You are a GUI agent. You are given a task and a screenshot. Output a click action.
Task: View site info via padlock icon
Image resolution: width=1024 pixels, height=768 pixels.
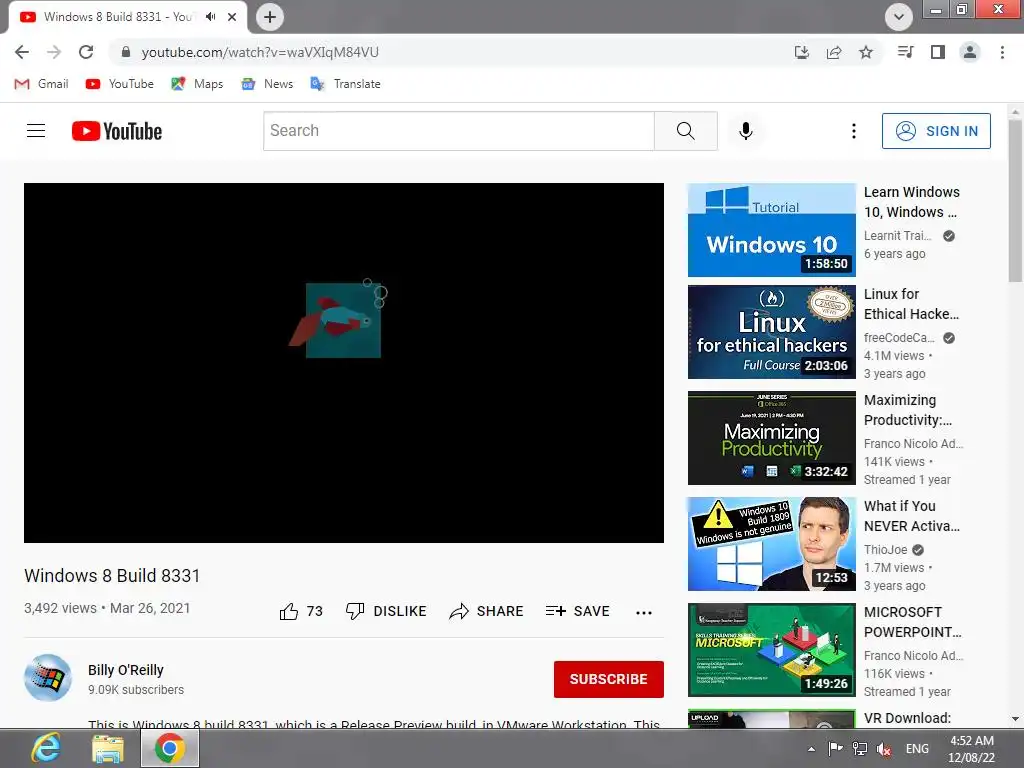[127, 52]
